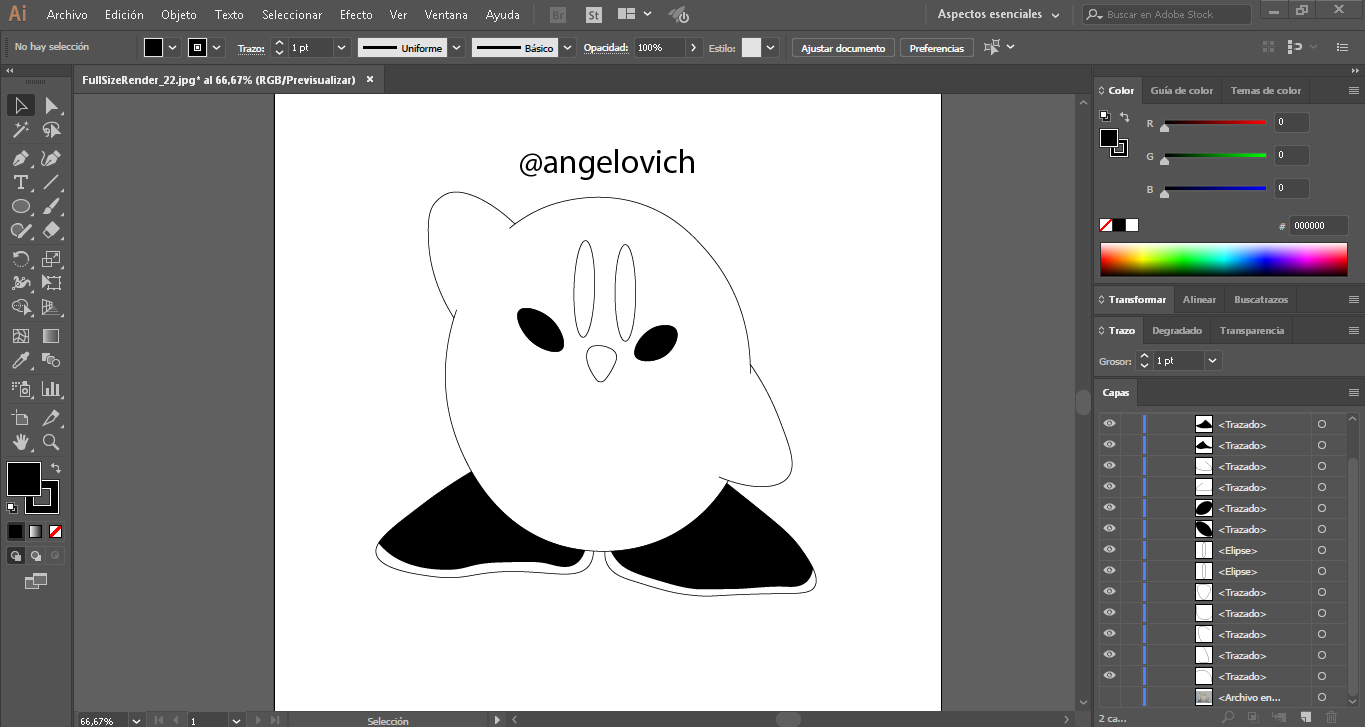Click the hex color field 000000
Screen dimensions: 1365x727
pyautogui.click(x=1319, y=226)
